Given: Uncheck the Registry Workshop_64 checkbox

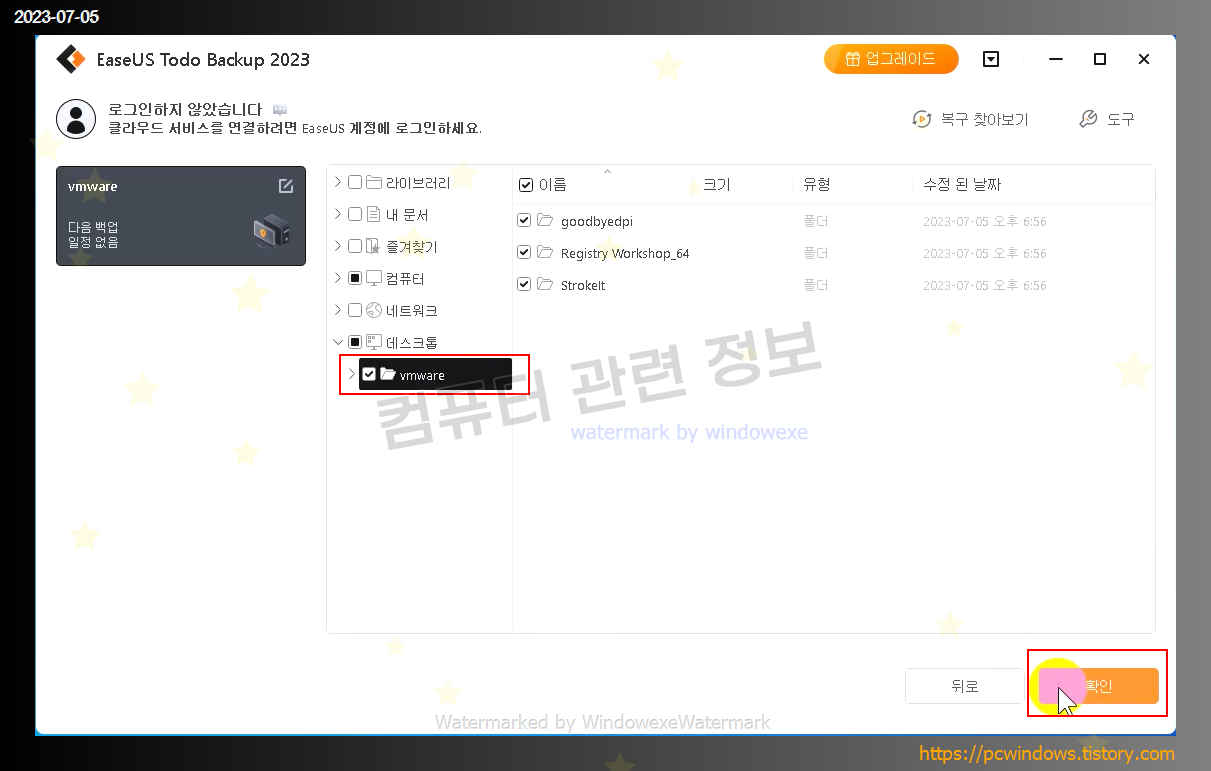Looking at the screenshot, I should point(524,253).
